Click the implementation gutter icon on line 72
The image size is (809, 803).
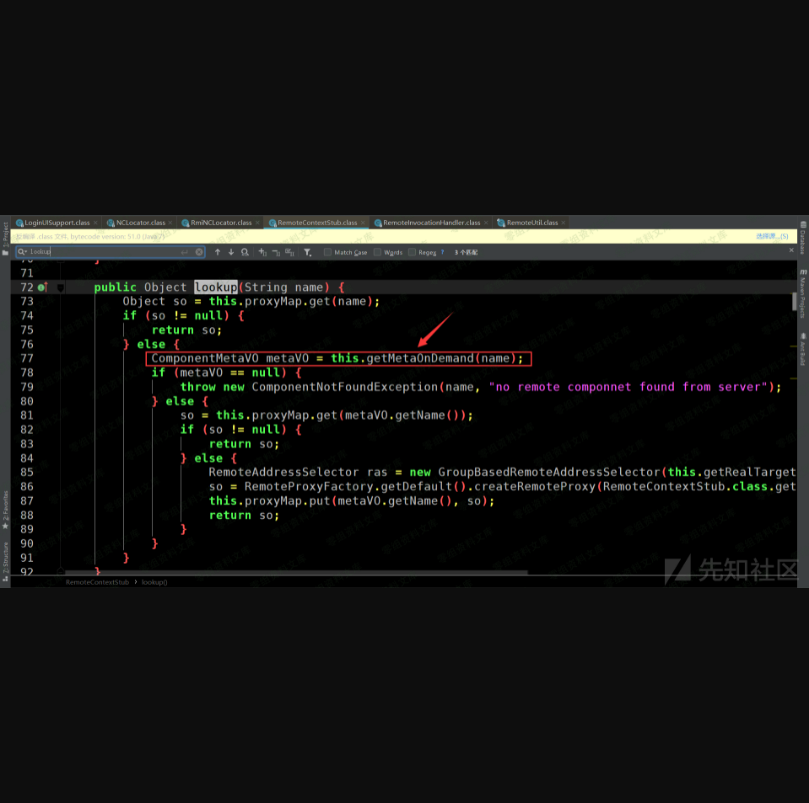(42, 288)
